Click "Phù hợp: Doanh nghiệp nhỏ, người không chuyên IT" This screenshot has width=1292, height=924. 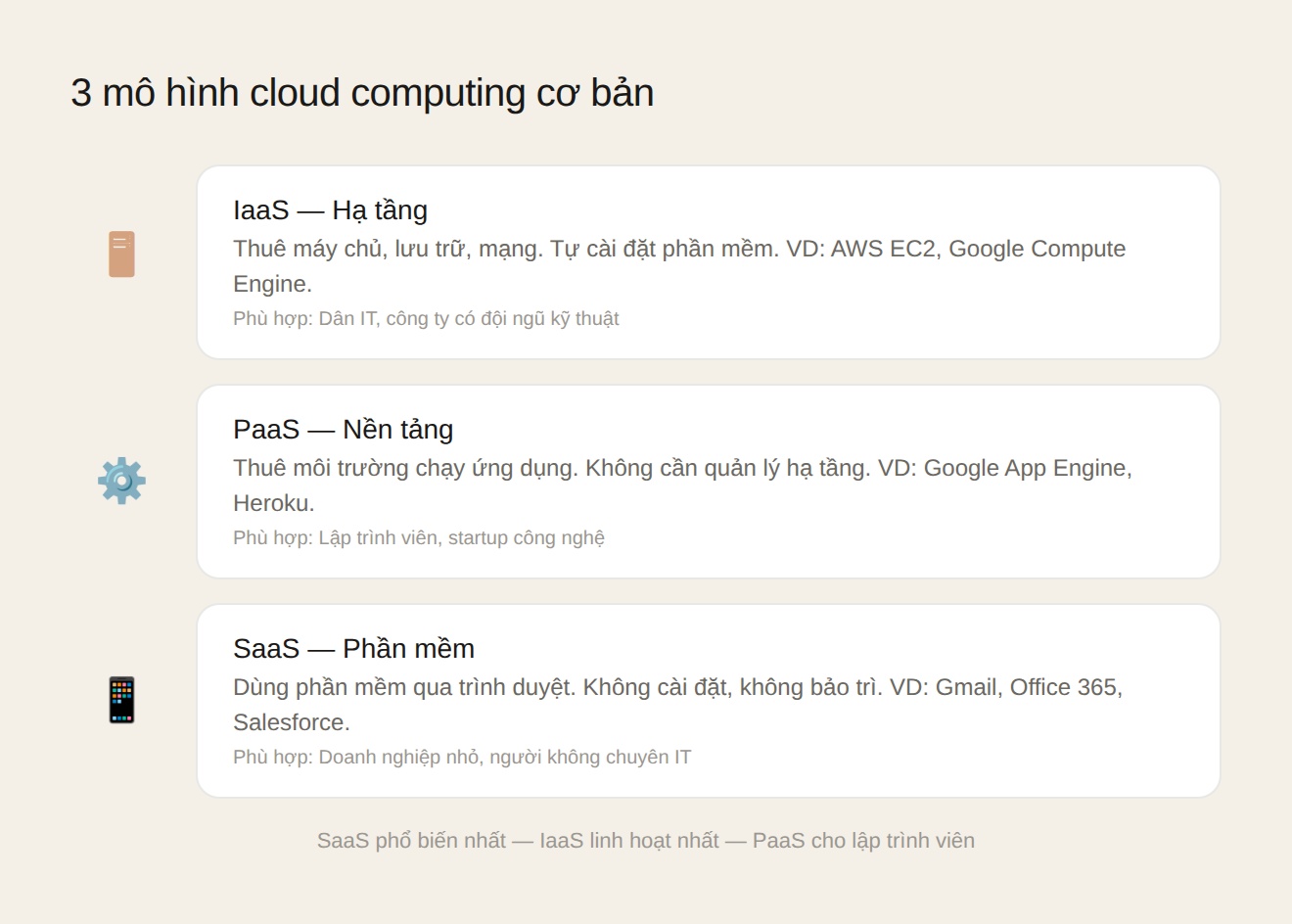[x=462, y=757]
